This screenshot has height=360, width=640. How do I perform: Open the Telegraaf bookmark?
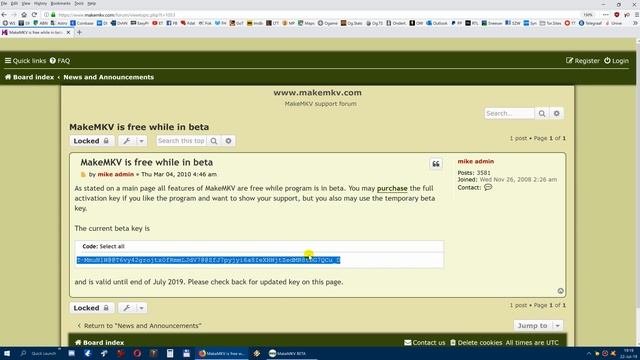[590, 23]
